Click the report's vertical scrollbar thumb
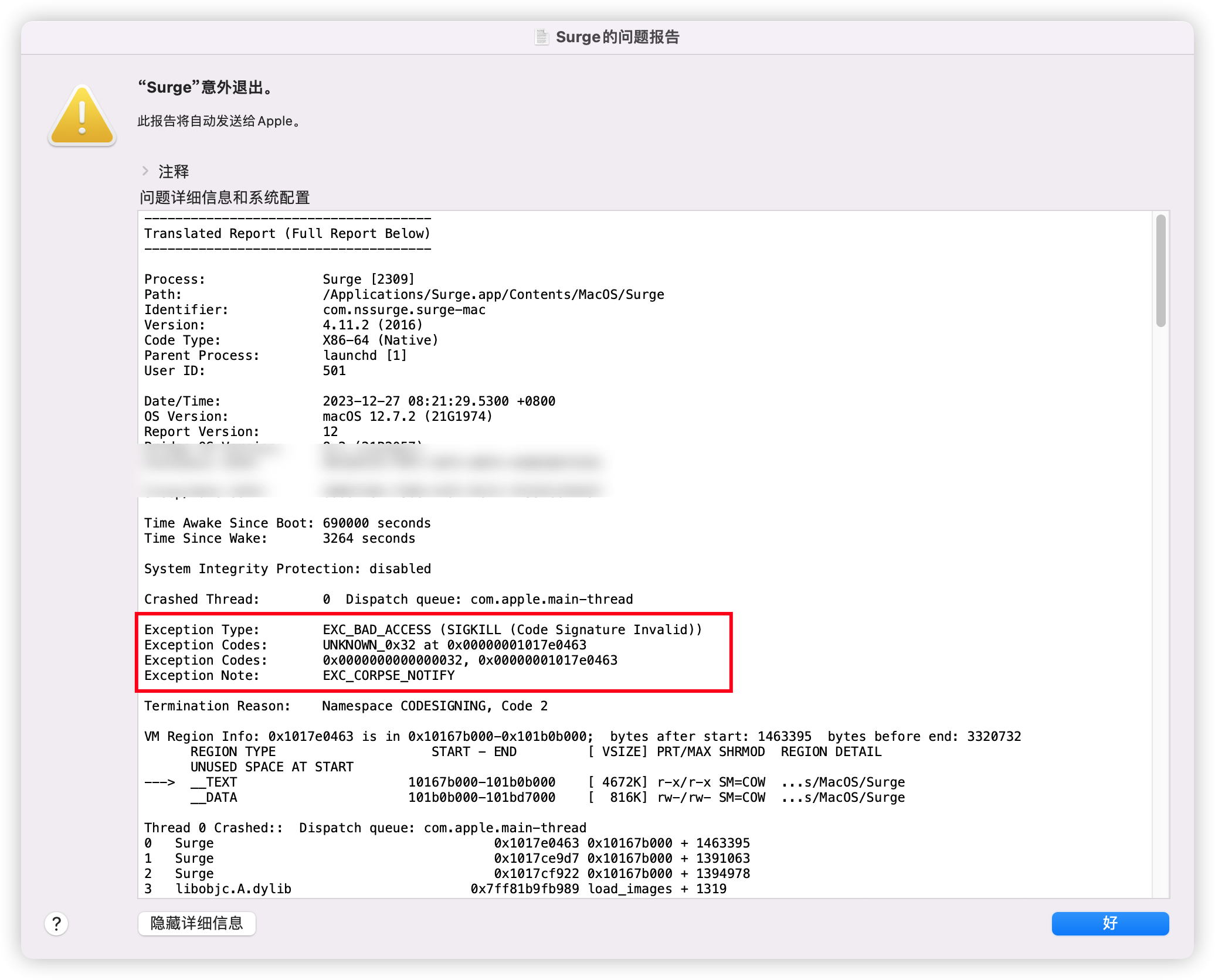1215x980 pixels. (1160, 271)
